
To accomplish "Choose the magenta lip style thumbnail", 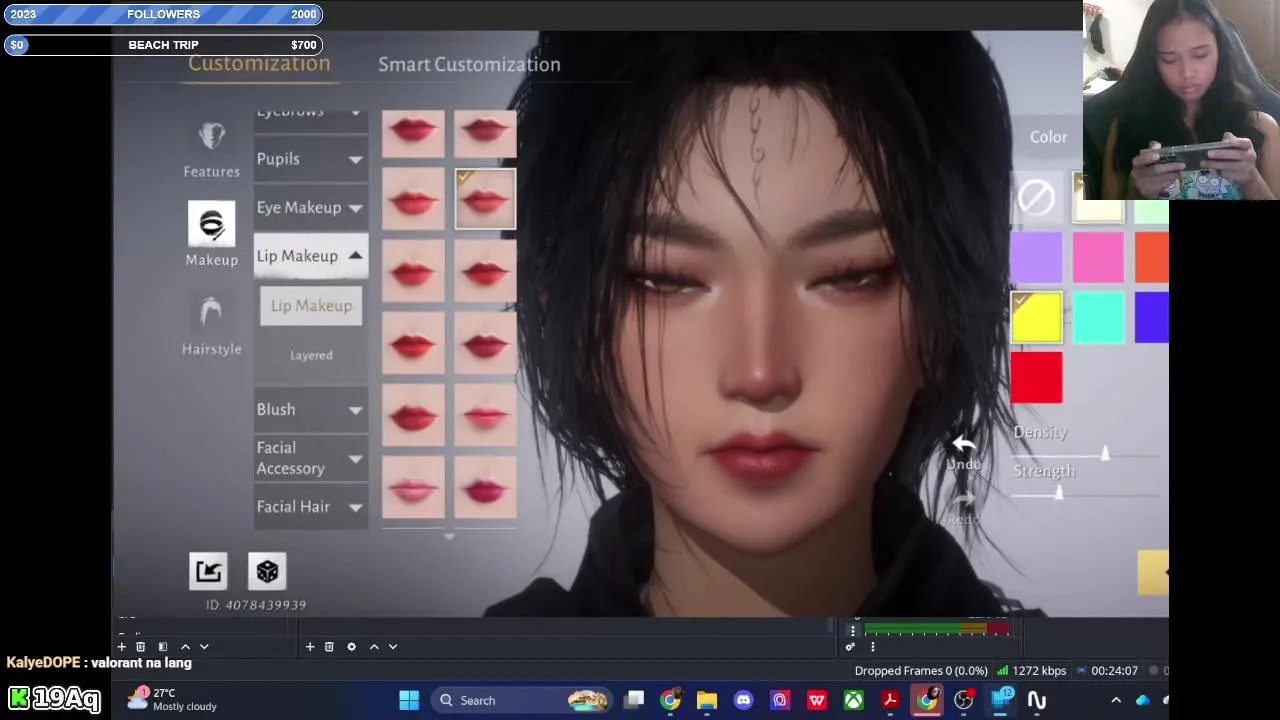I will click(x=485, y=488).
